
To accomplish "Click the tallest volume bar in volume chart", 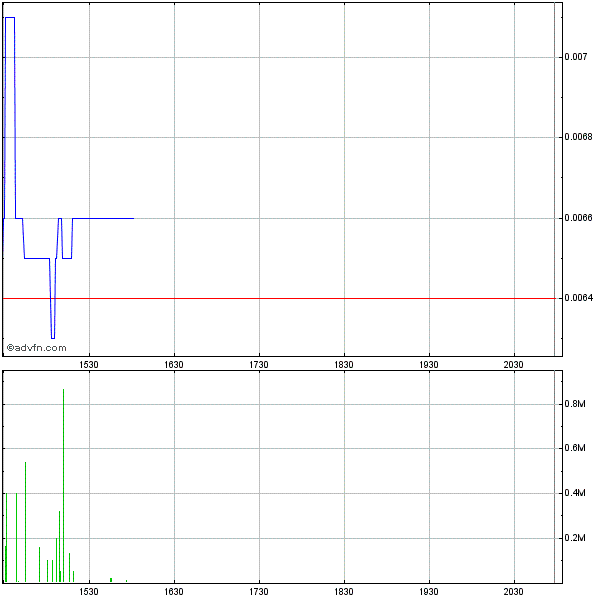I will click(63, 480).
